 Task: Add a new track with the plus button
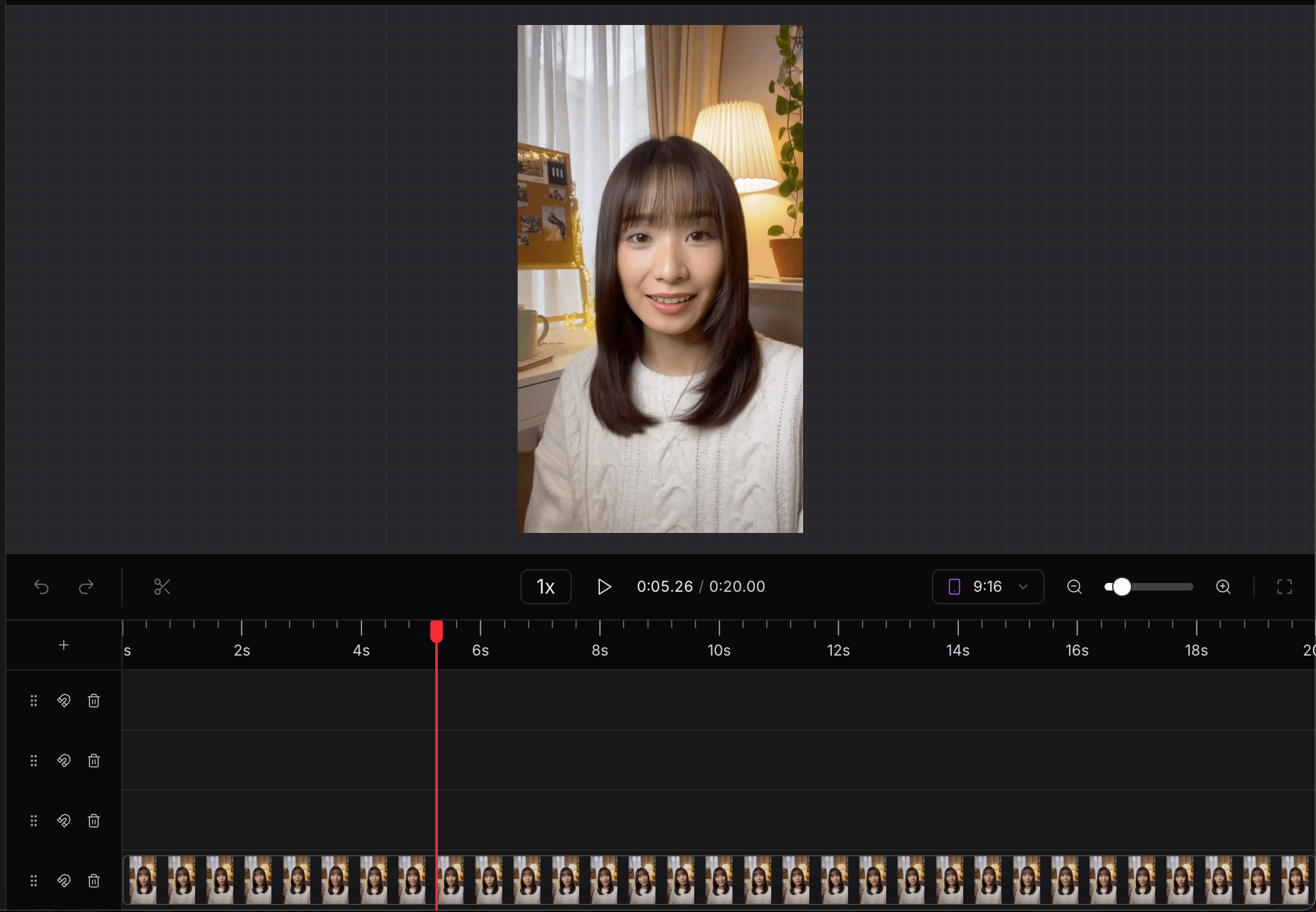click(64, 645)
